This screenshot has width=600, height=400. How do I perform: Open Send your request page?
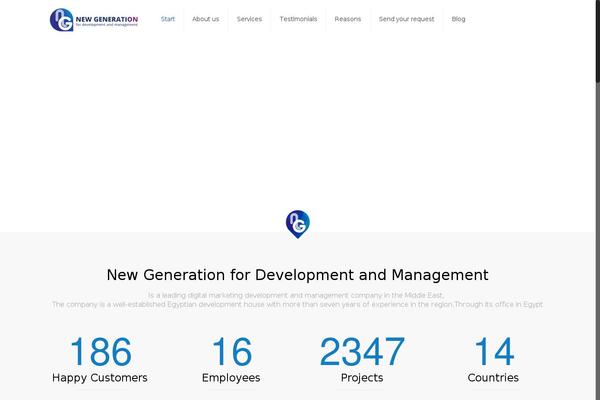click(x=406, y=19)
